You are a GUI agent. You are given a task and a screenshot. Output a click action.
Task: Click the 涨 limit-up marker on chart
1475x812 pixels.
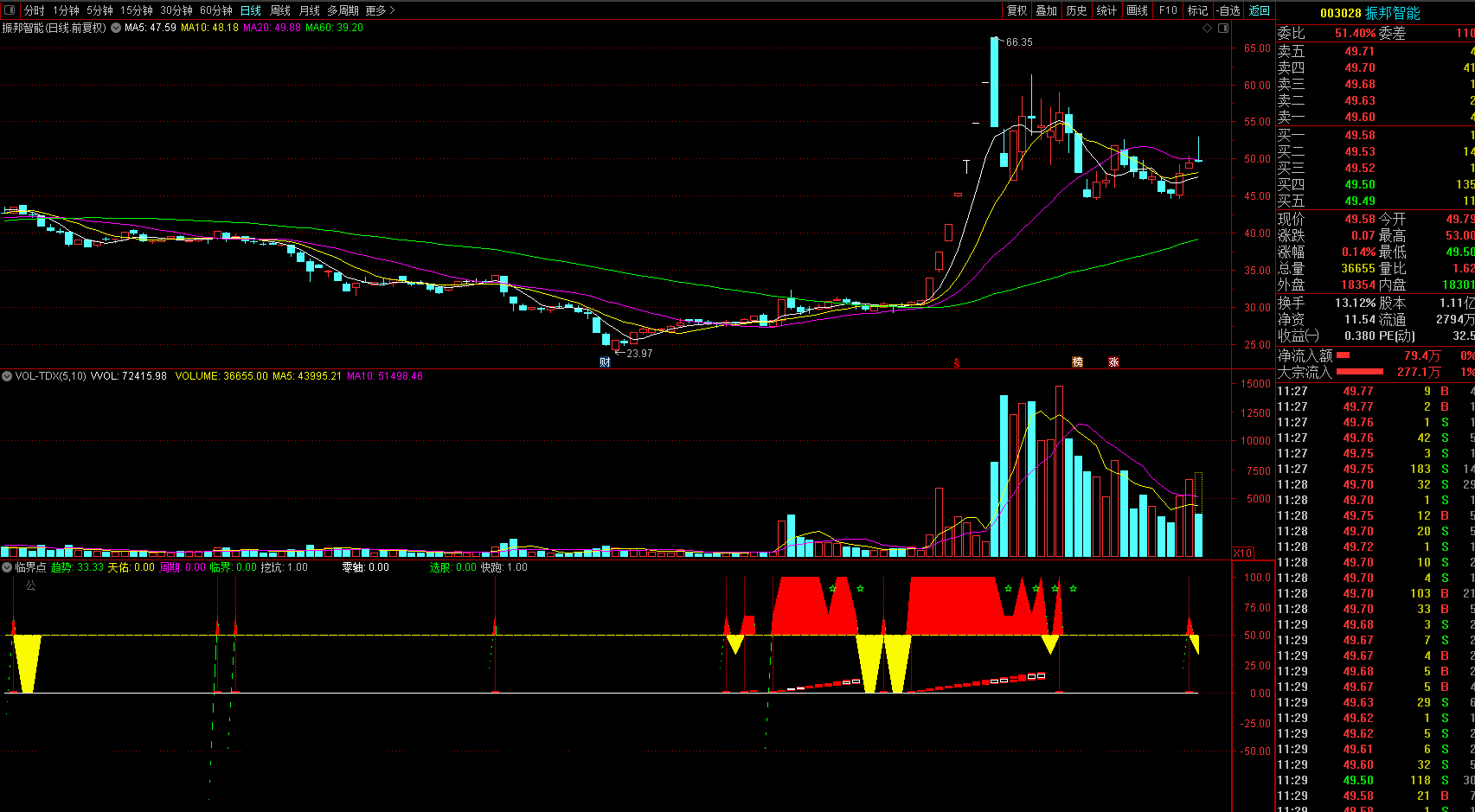1113,361
